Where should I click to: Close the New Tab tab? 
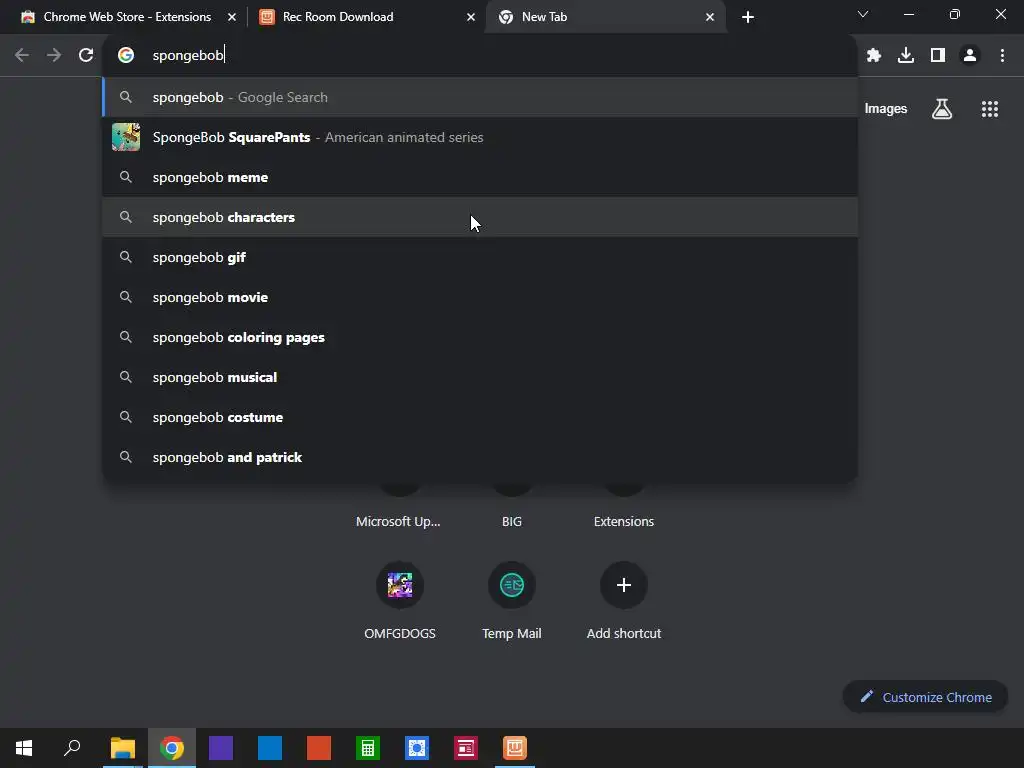pyautogui.click(x=710, y=17)
